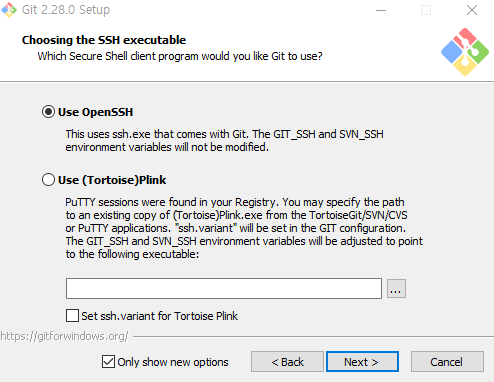Select the Use (Tortoise)Plink radio button
This screenshot has width=494, height=382.
pyautogui.click(x=48, y=180)
